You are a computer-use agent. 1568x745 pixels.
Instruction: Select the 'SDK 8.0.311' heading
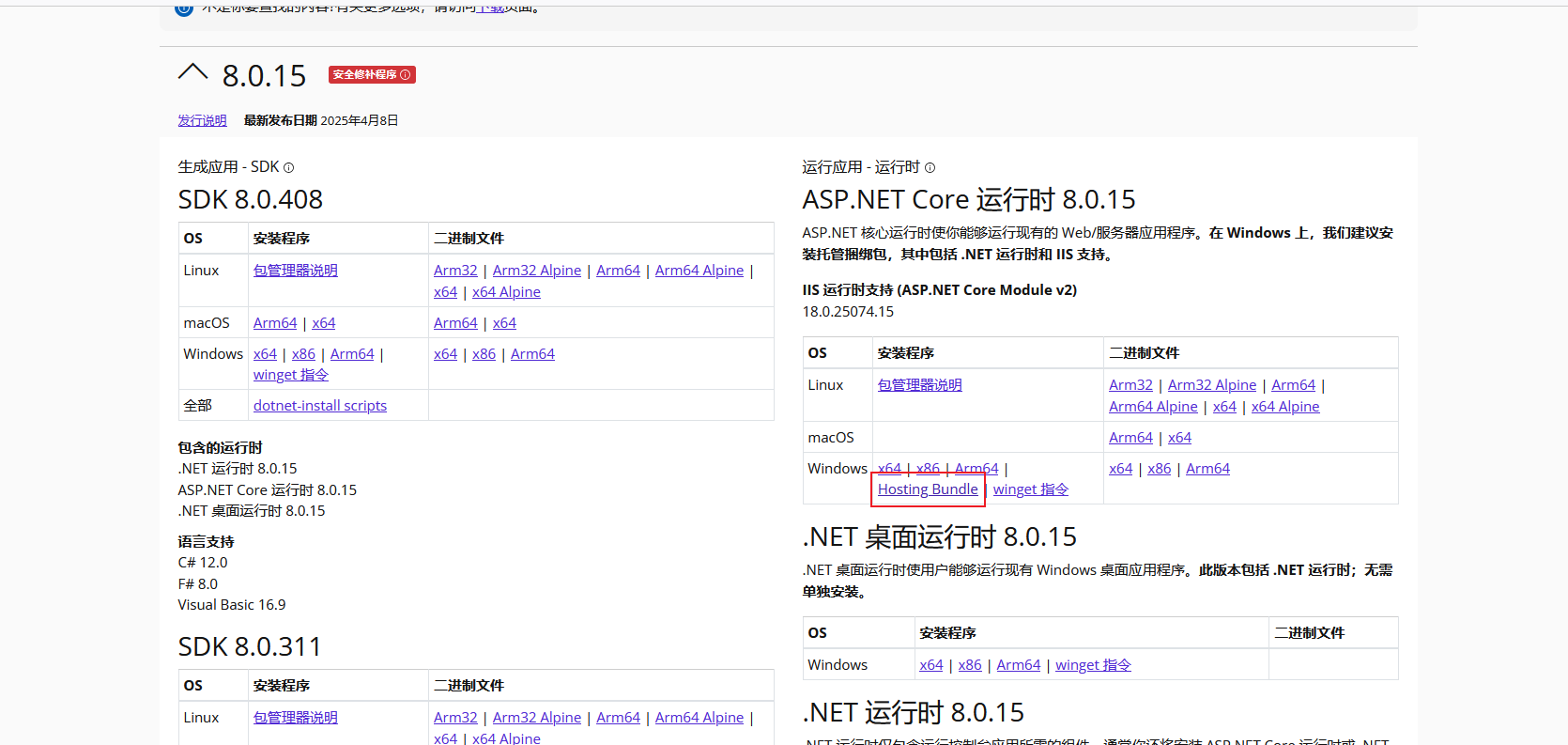pos(250,646)
